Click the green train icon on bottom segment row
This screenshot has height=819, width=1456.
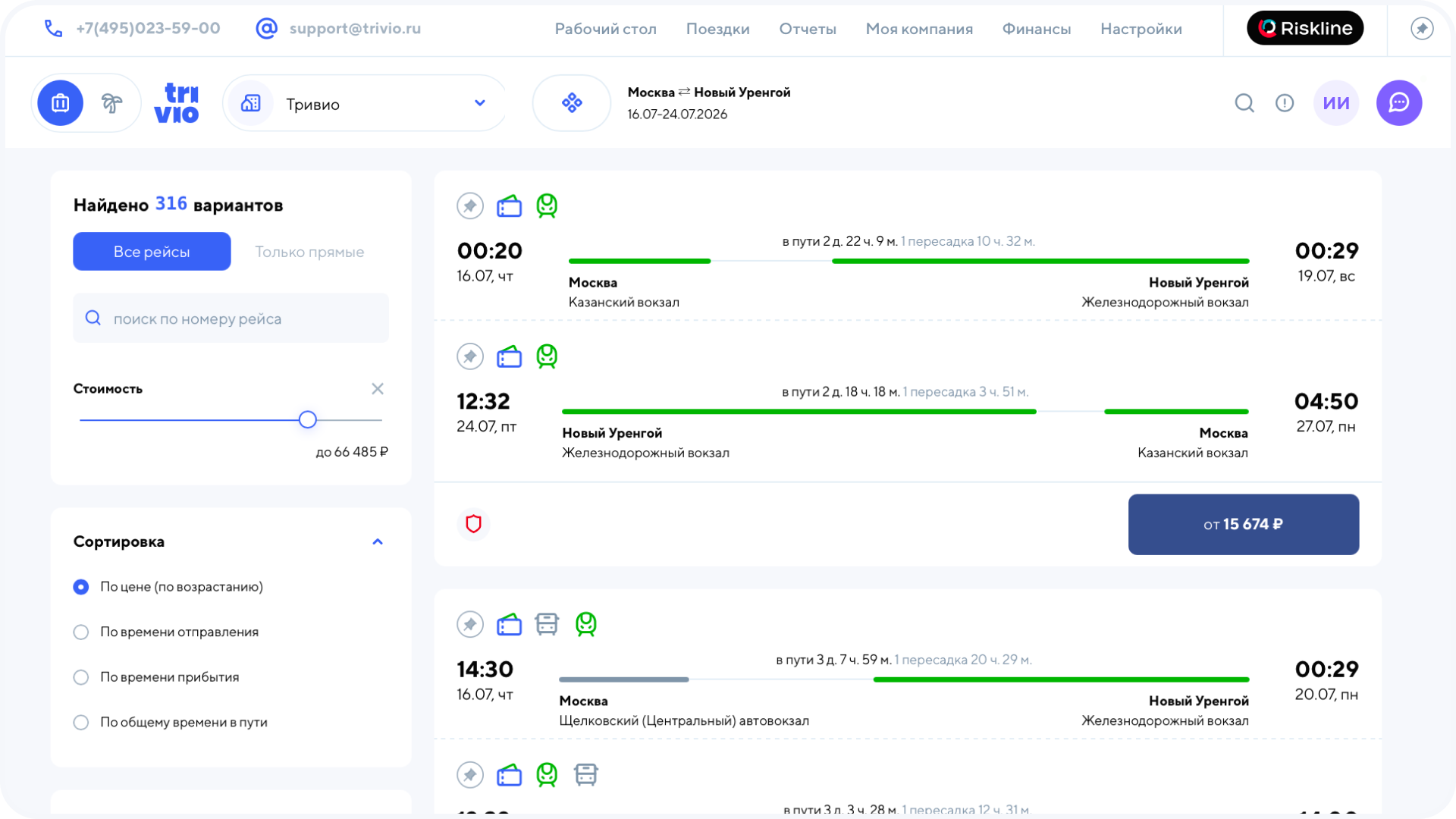pyautogui.click(x=547, y=775)
